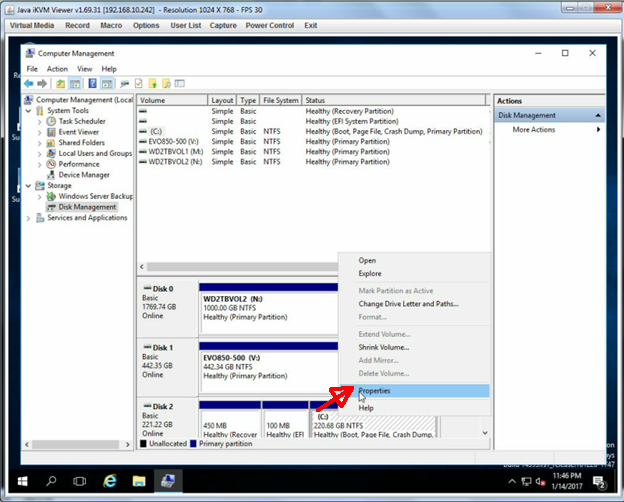Image resolution: width=624 pixels, height=502 pixels.
Task: Select Task Scheduler in the tree
Action: (82, 121)
